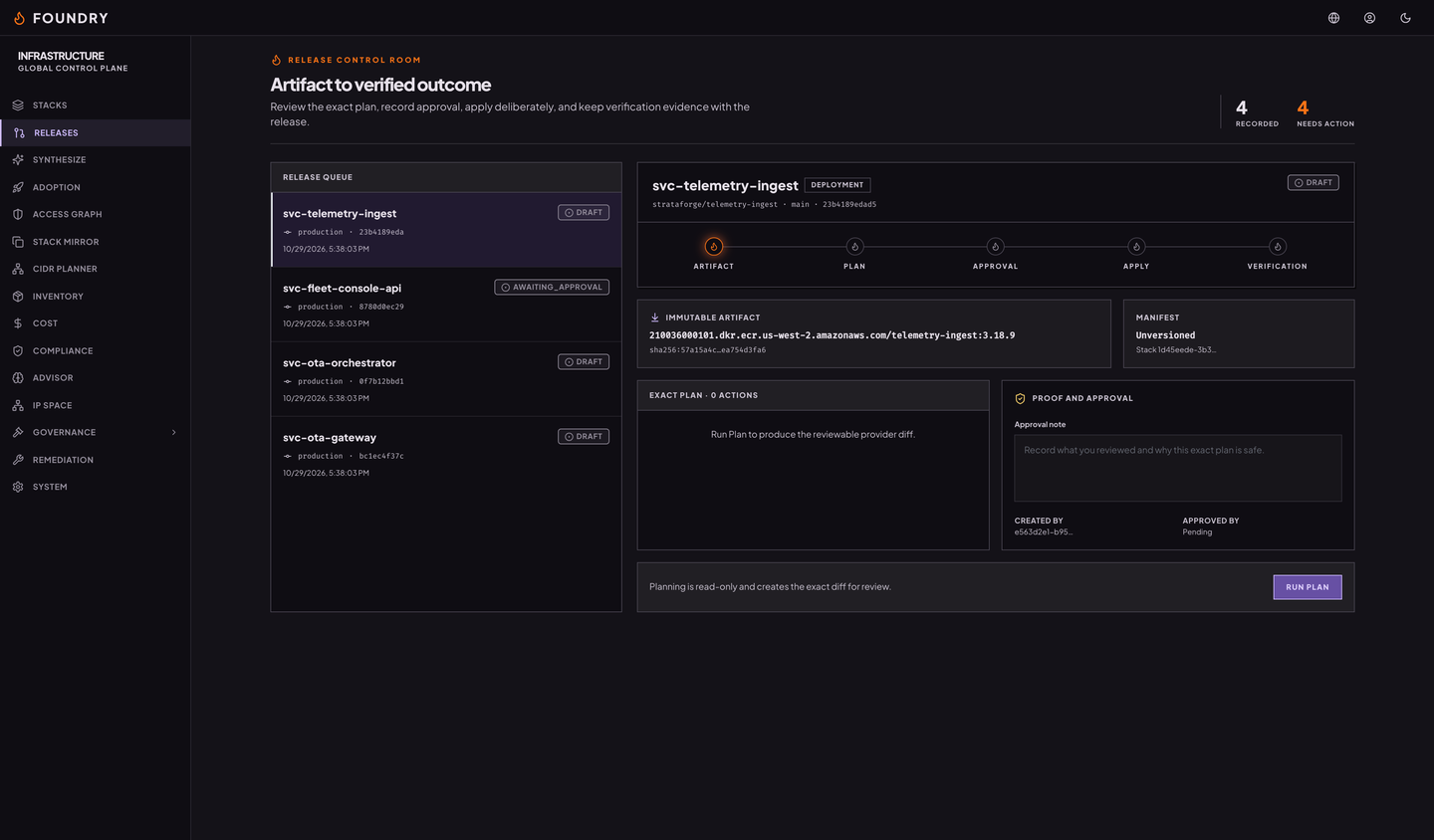The height and width of the screenshot is (840, 1434).
Task: Open the Adoption section
Action: [x=95, y=187]
